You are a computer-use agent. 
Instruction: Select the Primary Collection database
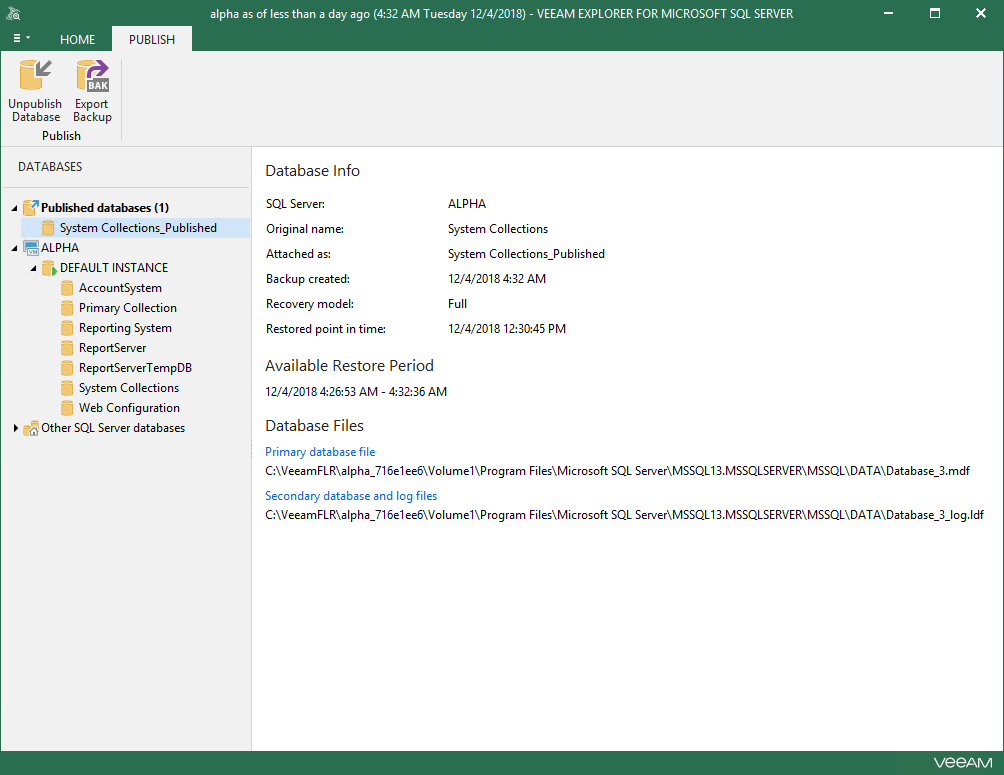coord(127,308)
